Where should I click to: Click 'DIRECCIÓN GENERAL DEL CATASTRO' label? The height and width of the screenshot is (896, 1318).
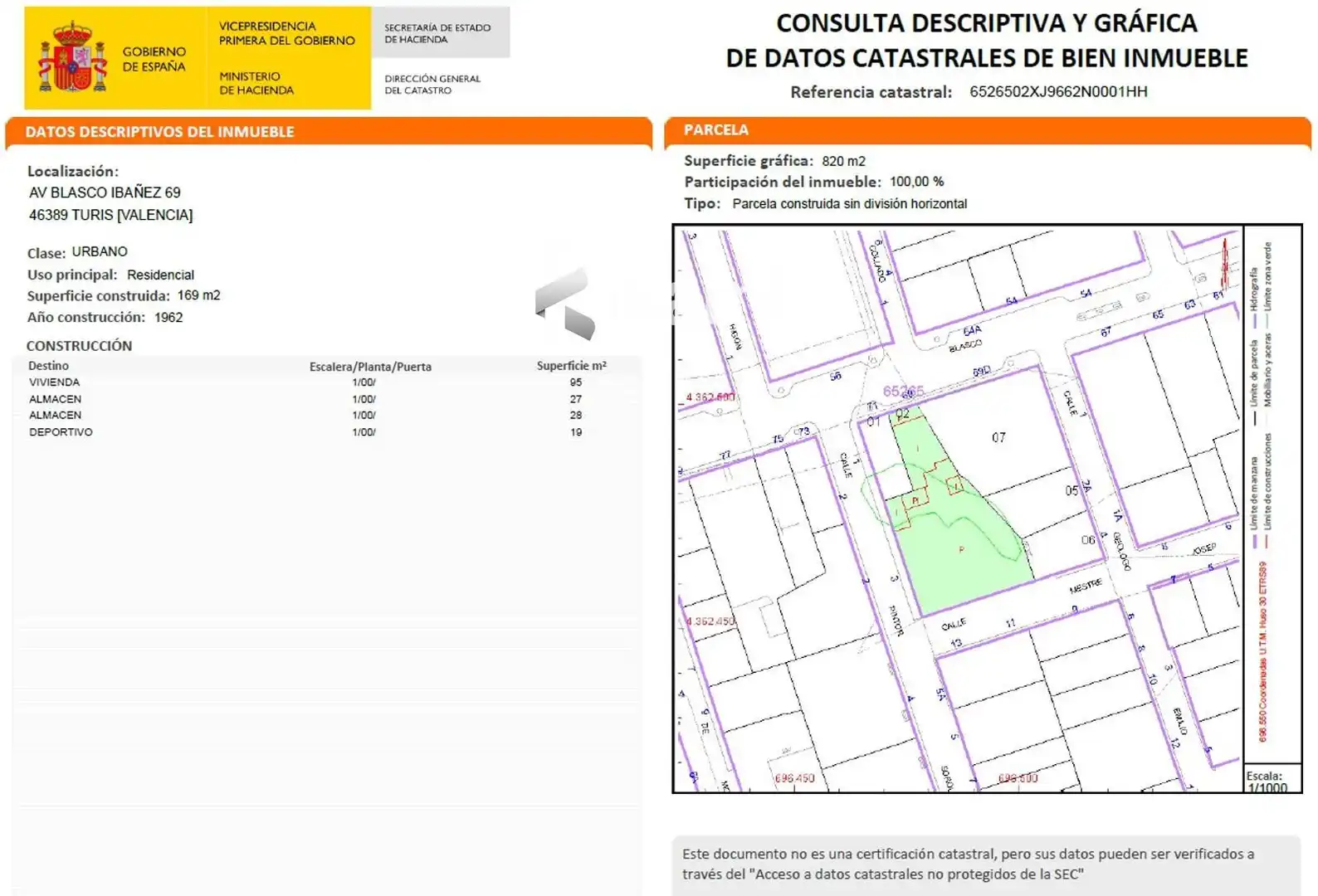[432, 85]
